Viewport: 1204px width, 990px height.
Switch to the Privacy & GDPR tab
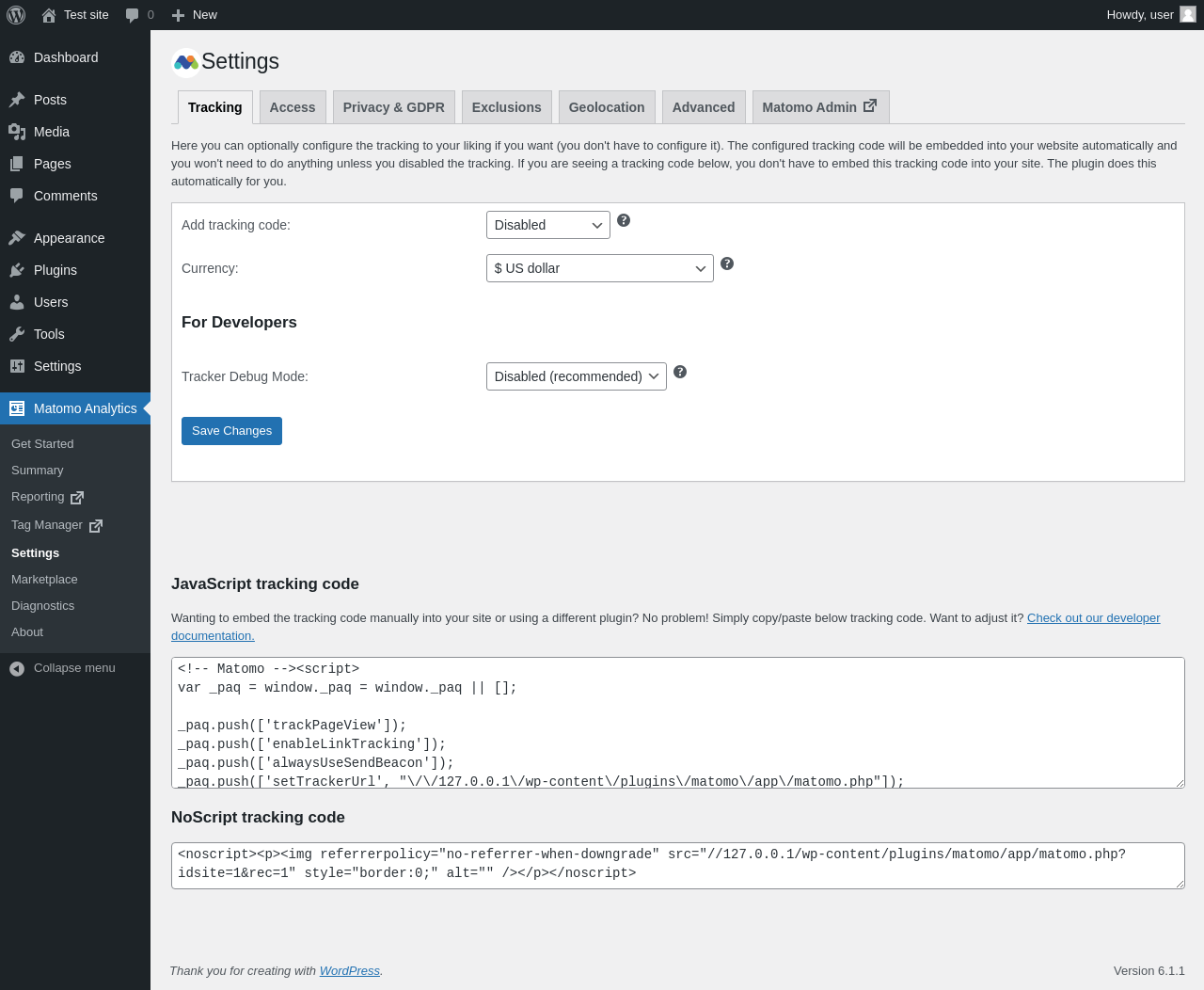click(393, 107)
